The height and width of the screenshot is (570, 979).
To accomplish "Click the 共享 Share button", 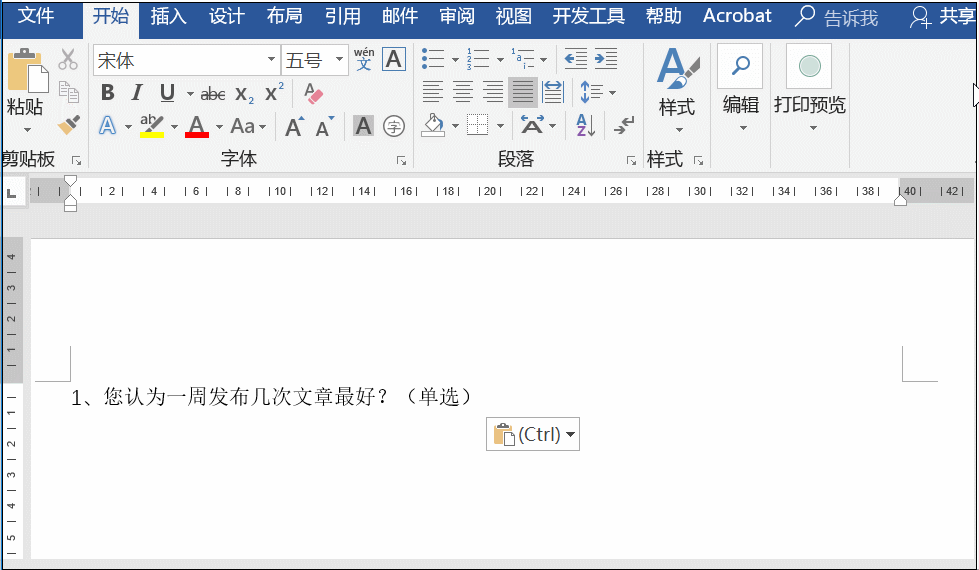I will tap(943, 17).
